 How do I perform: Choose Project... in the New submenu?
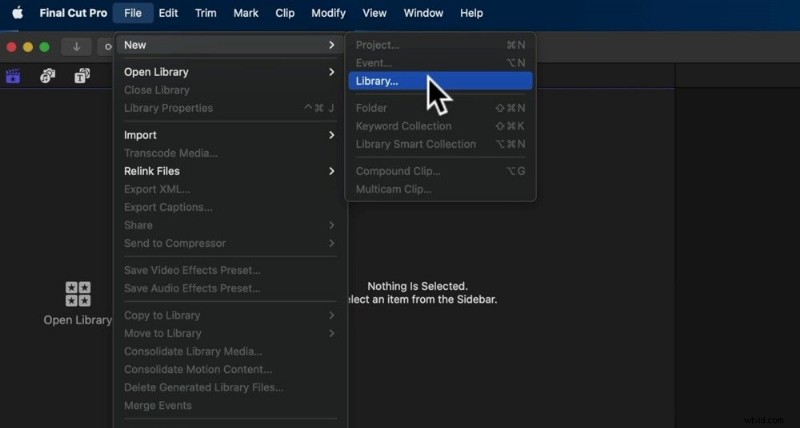point(440,45)
